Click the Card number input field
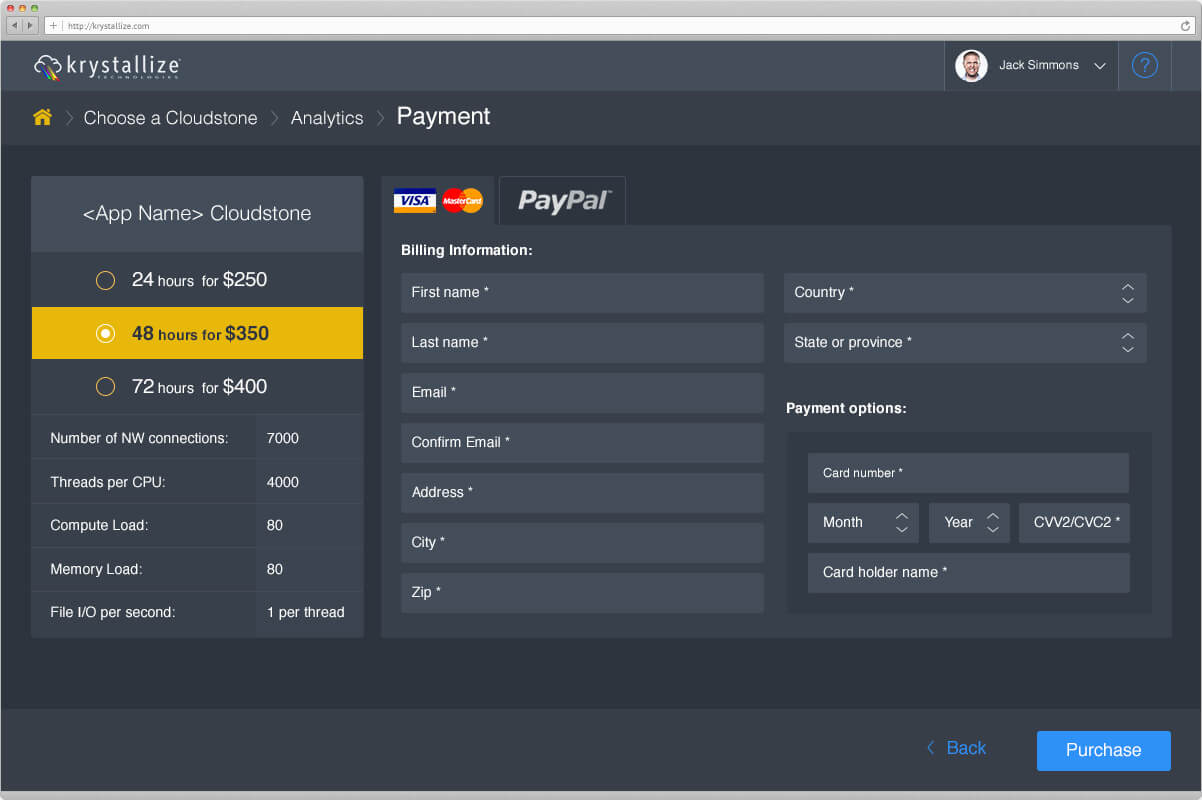Viewport: 1202px width, 800px height. (967, 473)
